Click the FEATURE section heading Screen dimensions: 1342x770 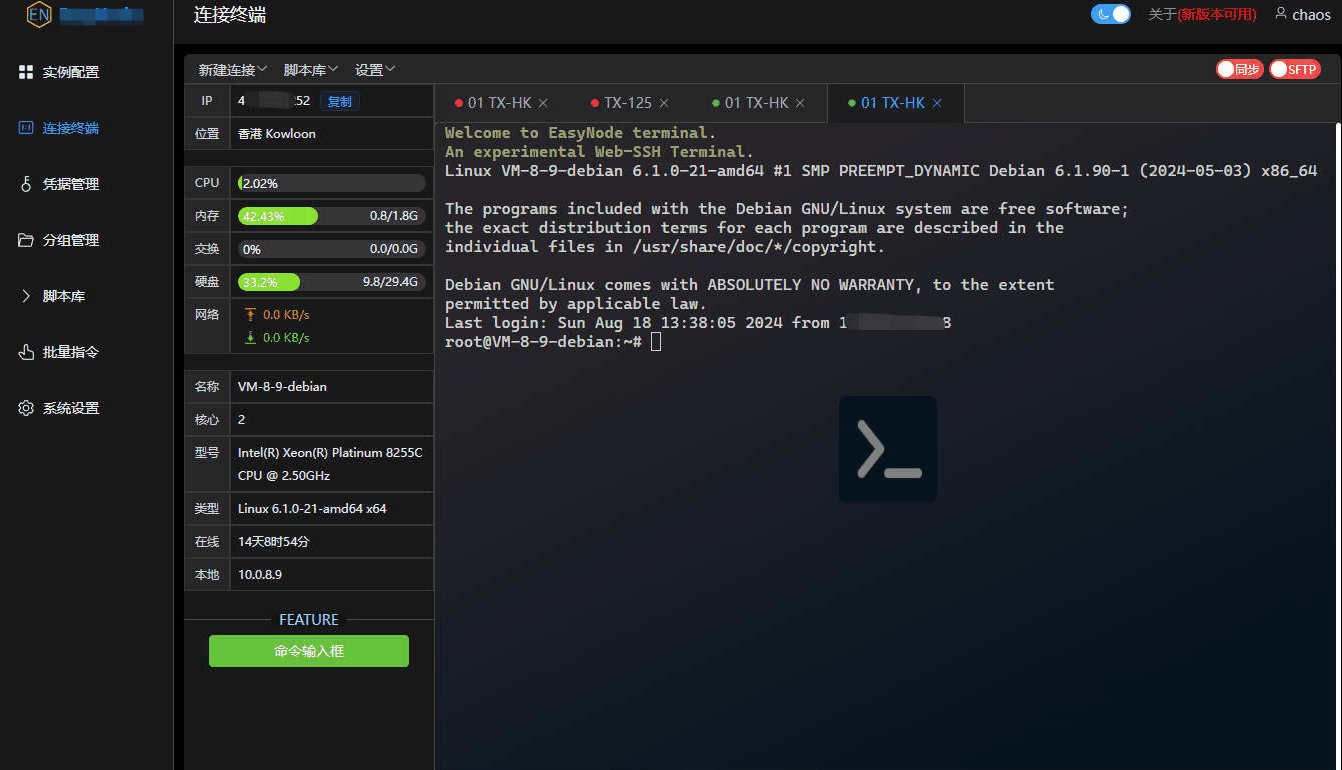[x=309, y=620]
